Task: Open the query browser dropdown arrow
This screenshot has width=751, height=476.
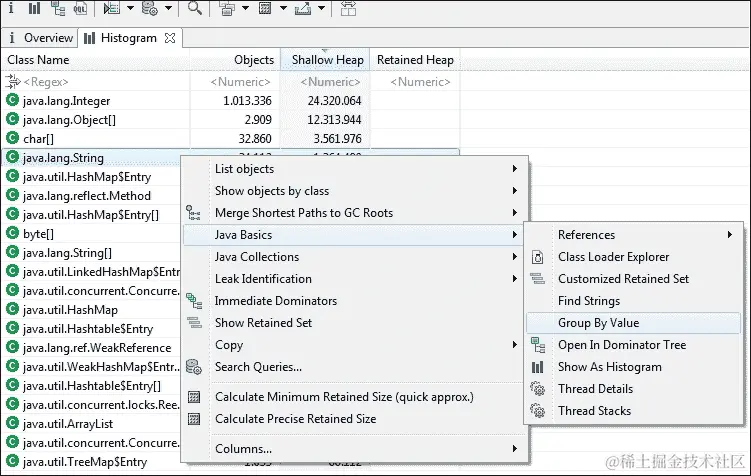Action: 168,8
